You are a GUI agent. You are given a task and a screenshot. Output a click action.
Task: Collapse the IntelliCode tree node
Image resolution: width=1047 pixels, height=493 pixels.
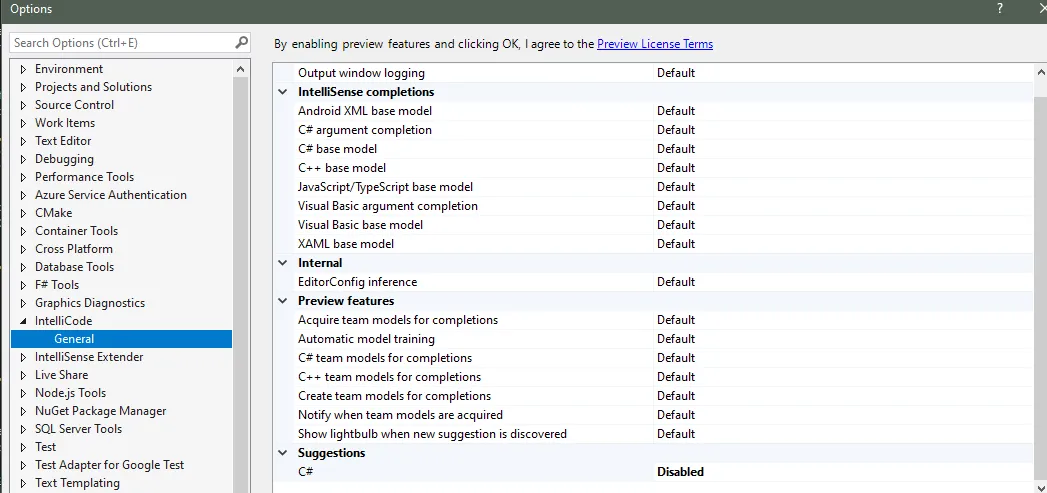click(x=24, y=321)
